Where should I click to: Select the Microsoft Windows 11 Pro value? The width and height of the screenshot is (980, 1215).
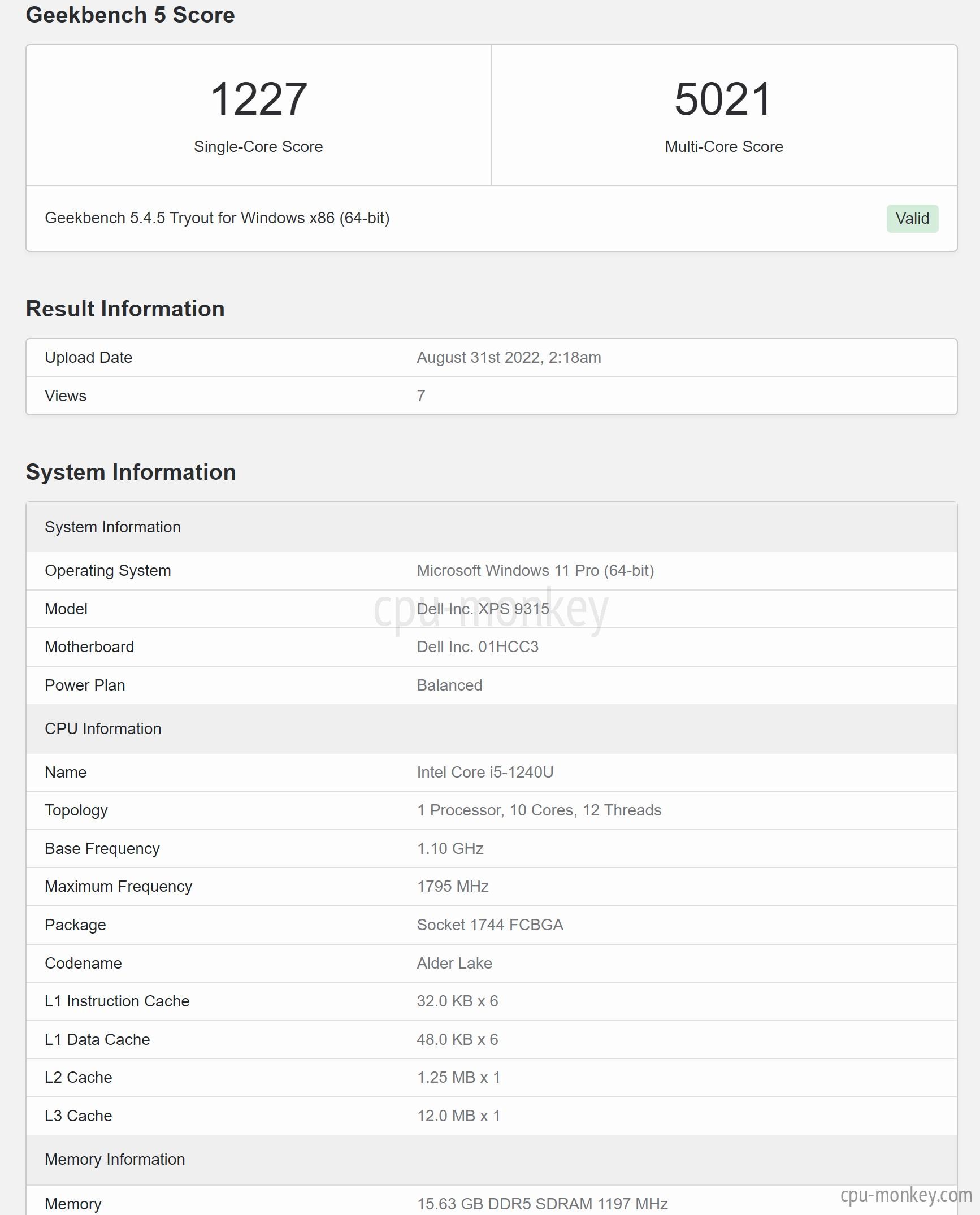click(x=535, y=571)
